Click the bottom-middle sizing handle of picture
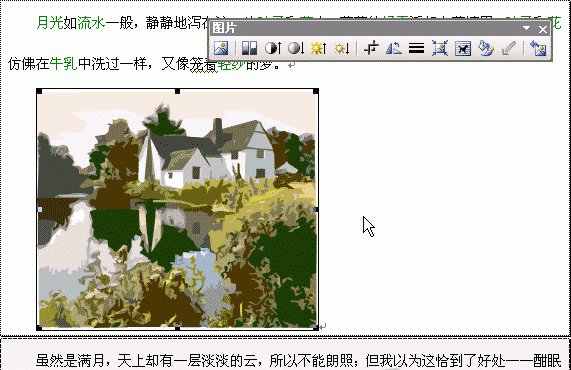 click(x=177, y=328)
